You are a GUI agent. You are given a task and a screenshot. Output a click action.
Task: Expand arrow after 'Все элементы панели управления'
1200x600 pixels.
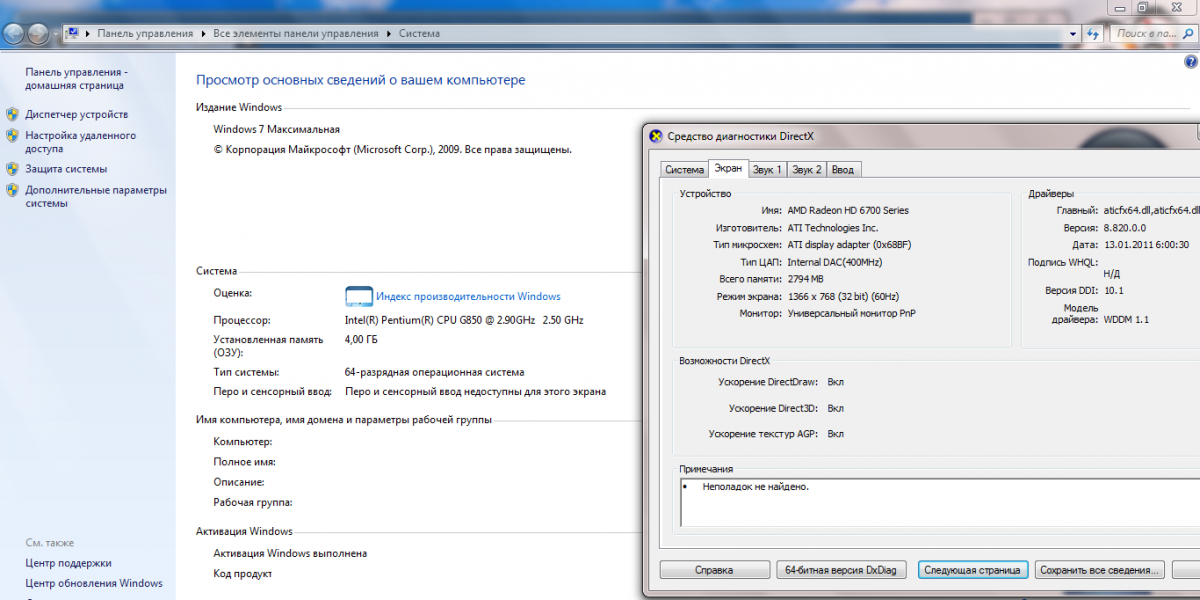tap(390, 34)
